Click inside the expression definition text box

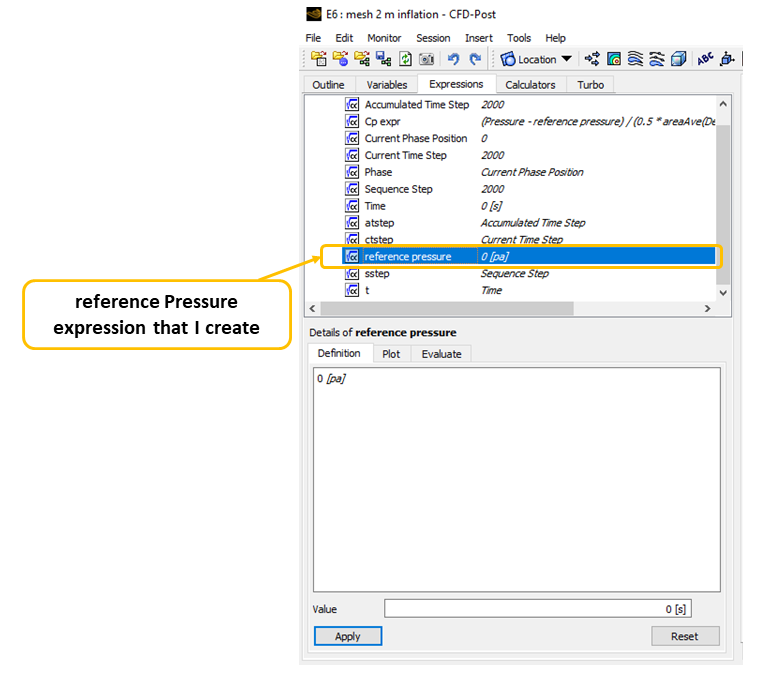(x=517, y=480)
